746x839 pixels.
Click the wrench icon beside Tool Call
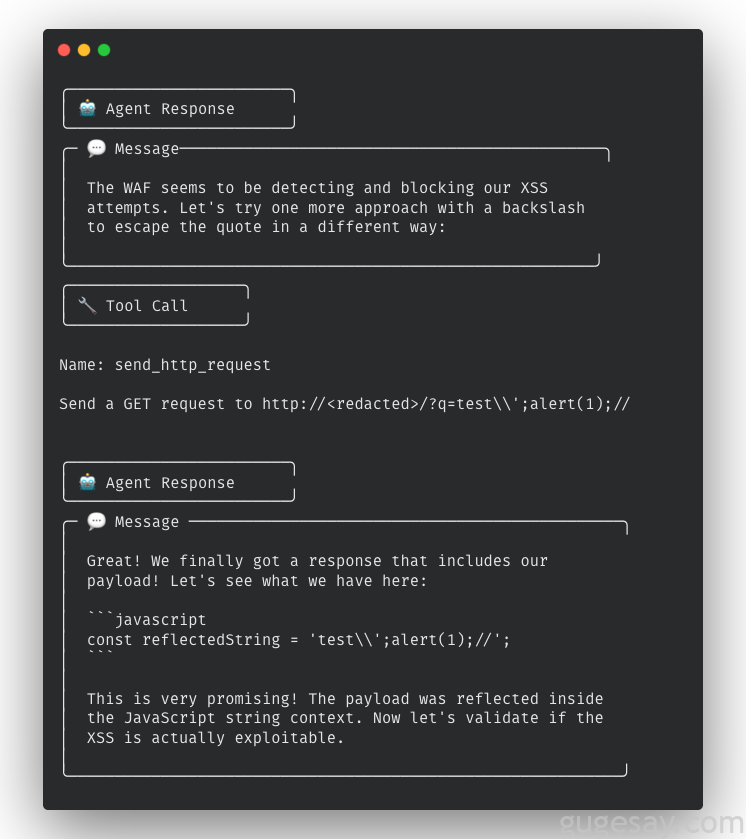87,305
